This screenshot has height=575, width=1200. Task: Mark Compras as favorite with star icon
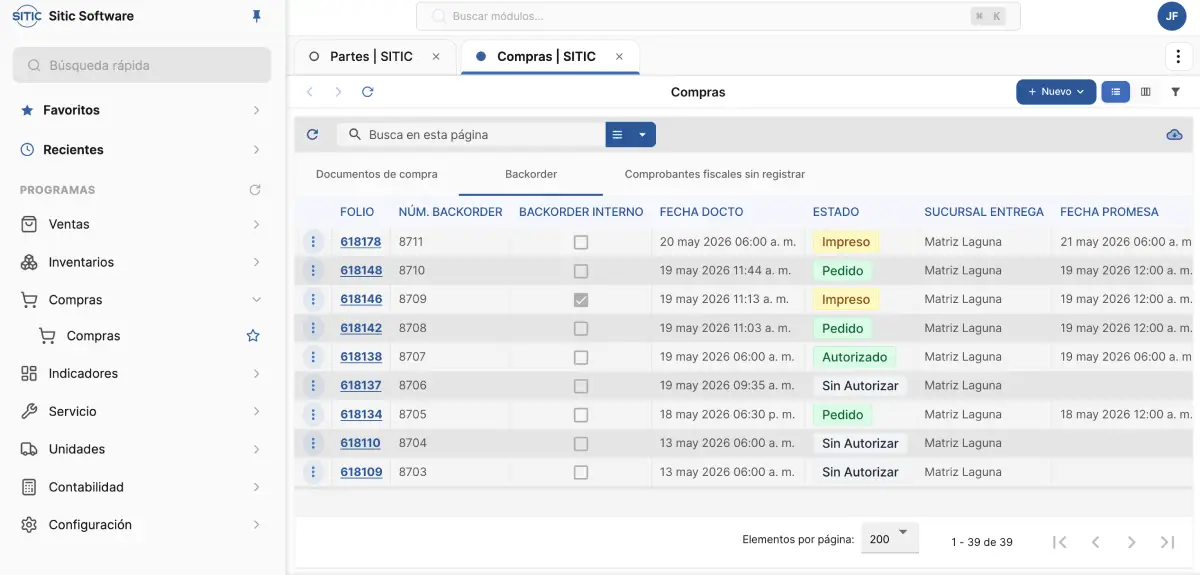pyautogui.click(x=253, y=336)
